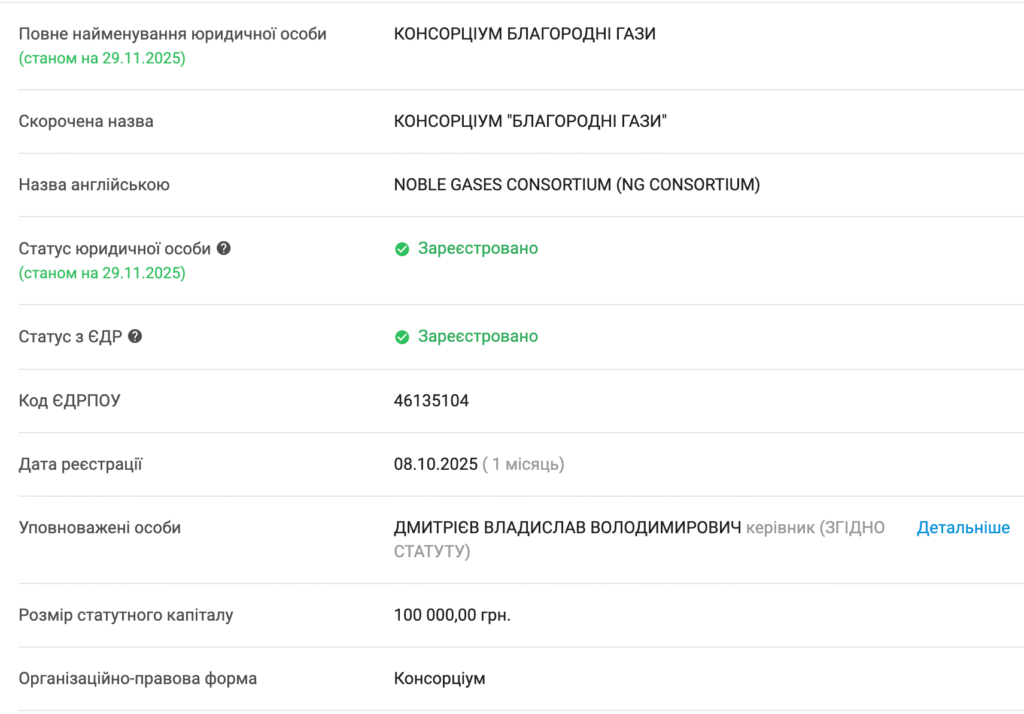Click the "Консорціум" legal form value
Viewport: 1024px width, 714px height.
click(x=439, y=679)
